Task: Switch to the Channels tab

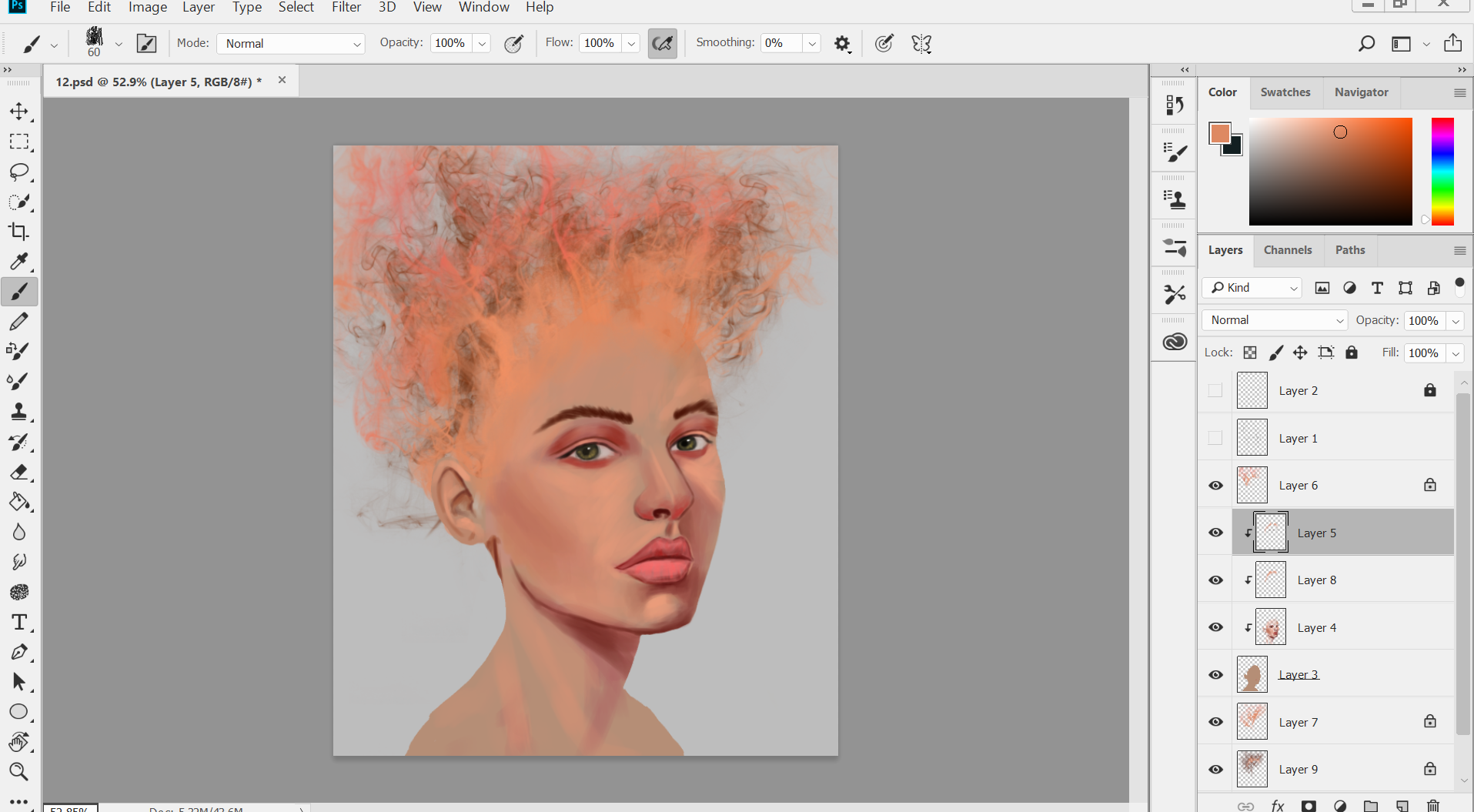Action: 1287,250
